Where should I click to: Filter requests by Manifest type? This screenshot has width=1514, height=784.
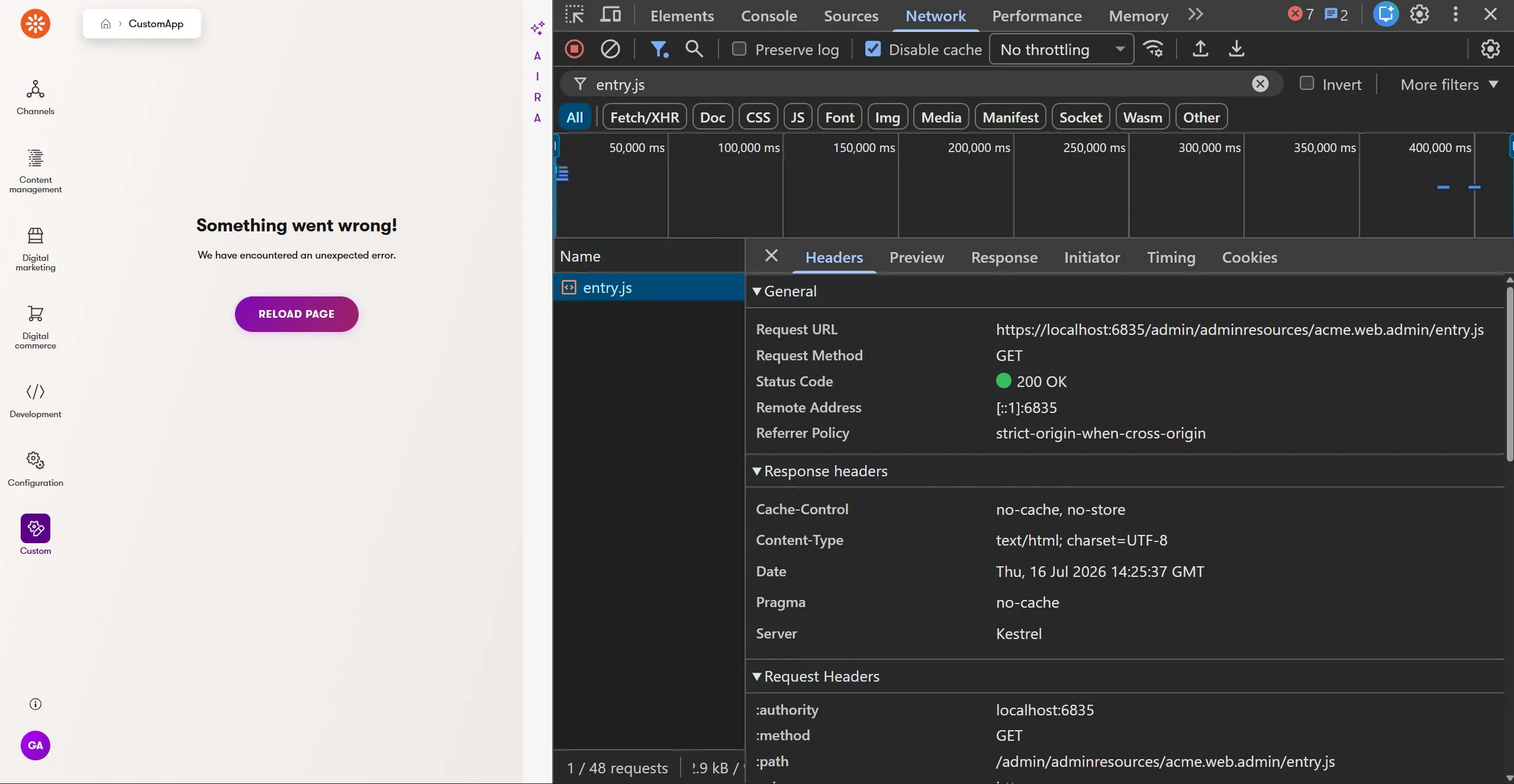coord(1010,117)
